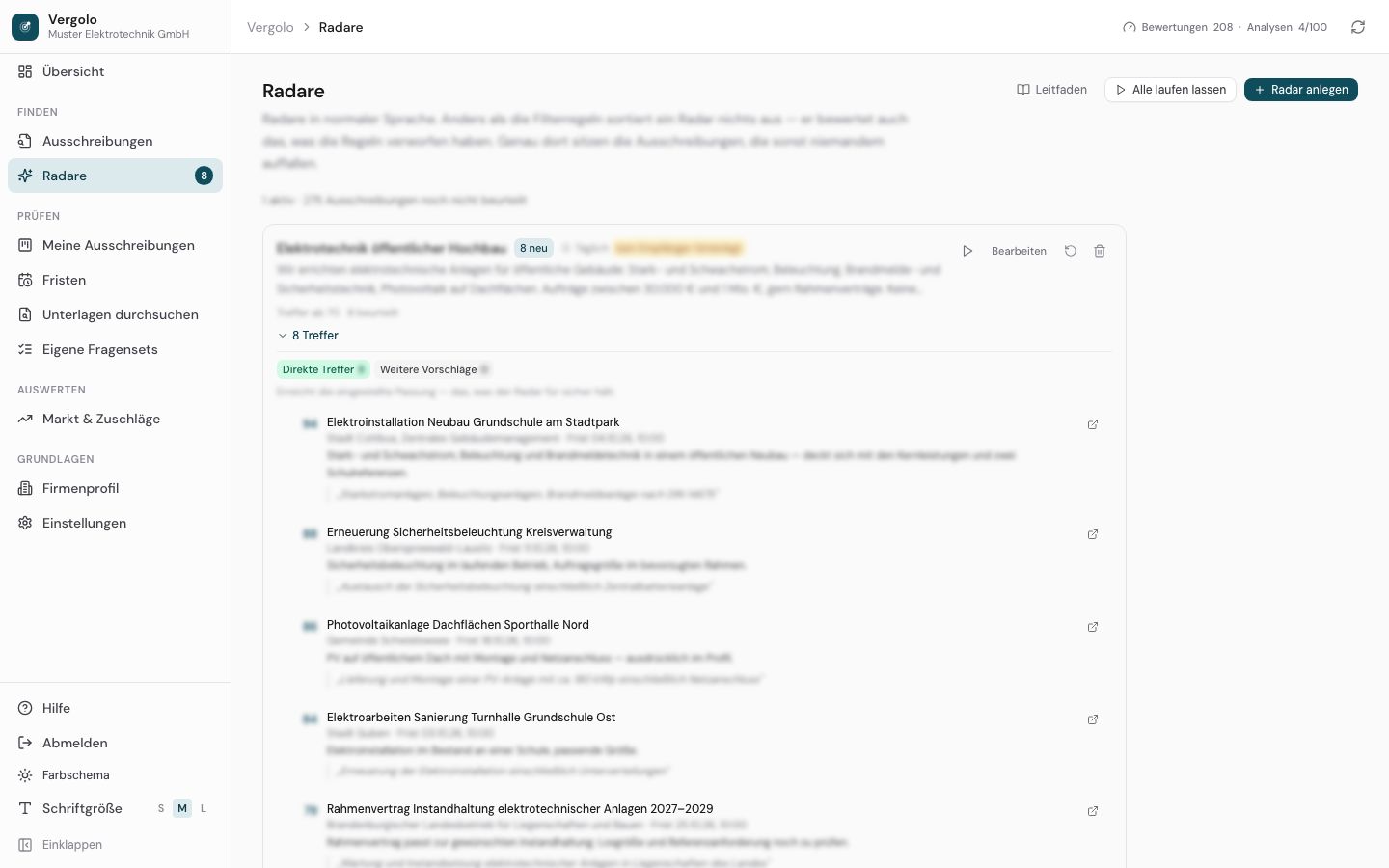This screenshot has height=868, width=1389.
Task: Open Elektroinstallation Neubau Grundschule external link icon
Action: pos(1093,424)
